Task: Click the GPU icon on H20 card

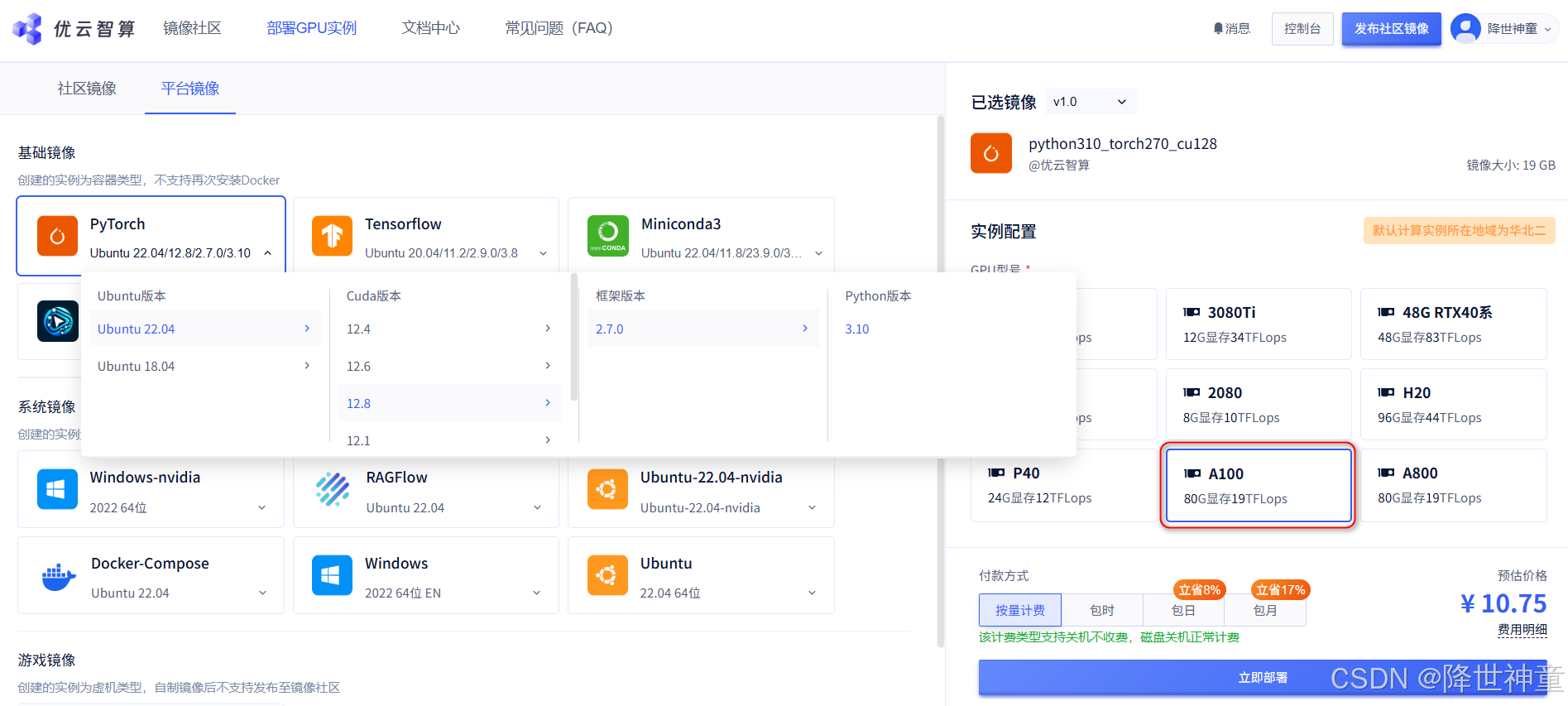Action: (1386, 392)
